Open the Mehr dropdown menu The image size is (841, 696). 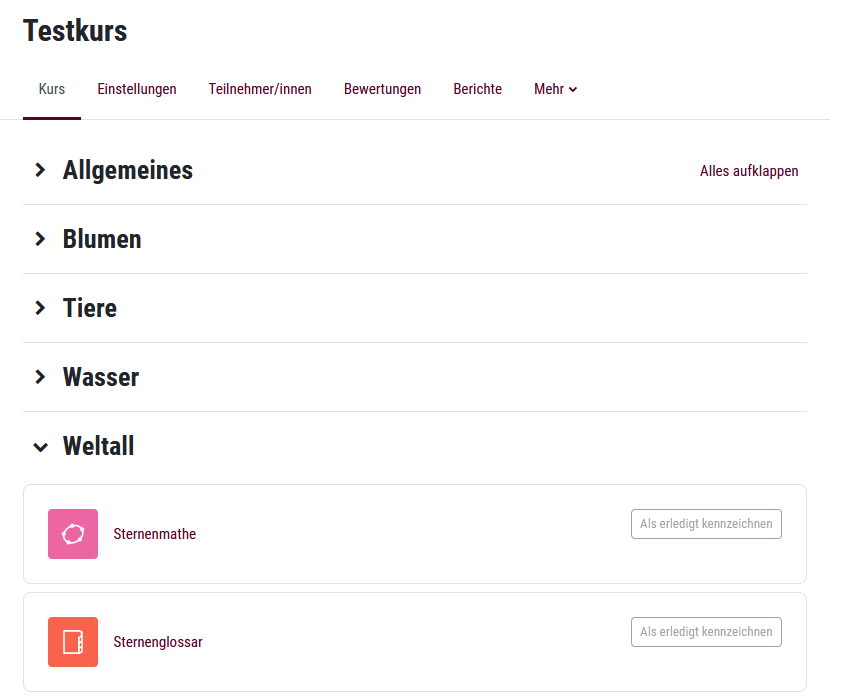(555, 89)
